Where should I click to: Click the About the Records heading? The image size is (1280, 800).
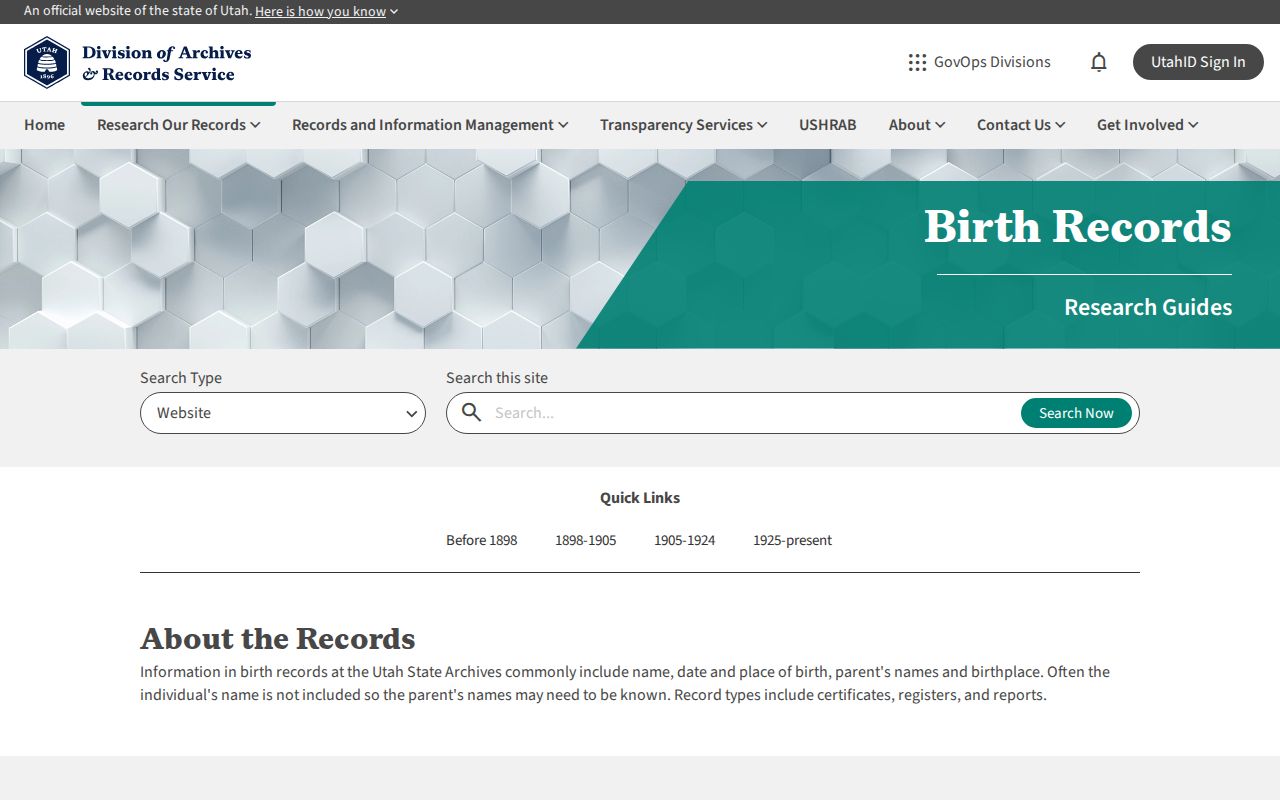point(278,638)
